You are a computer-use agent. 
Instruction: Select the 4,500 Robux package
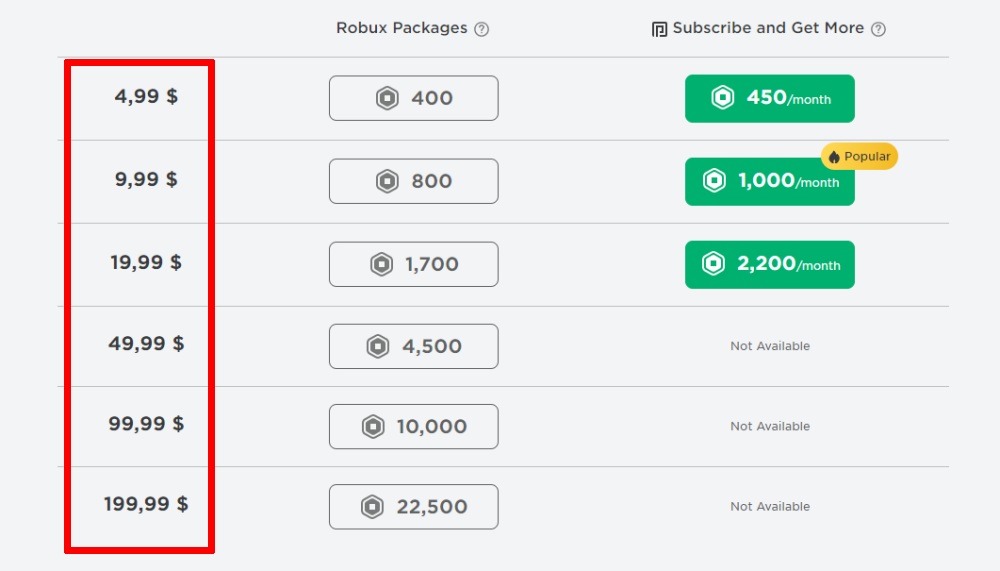point(413,346)
